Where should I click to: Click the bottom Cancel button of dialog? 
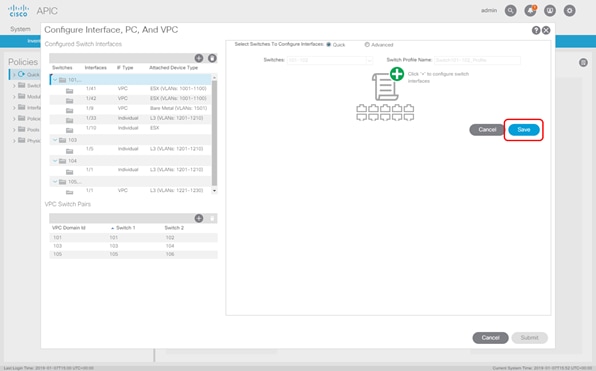[x=490, y=338]
